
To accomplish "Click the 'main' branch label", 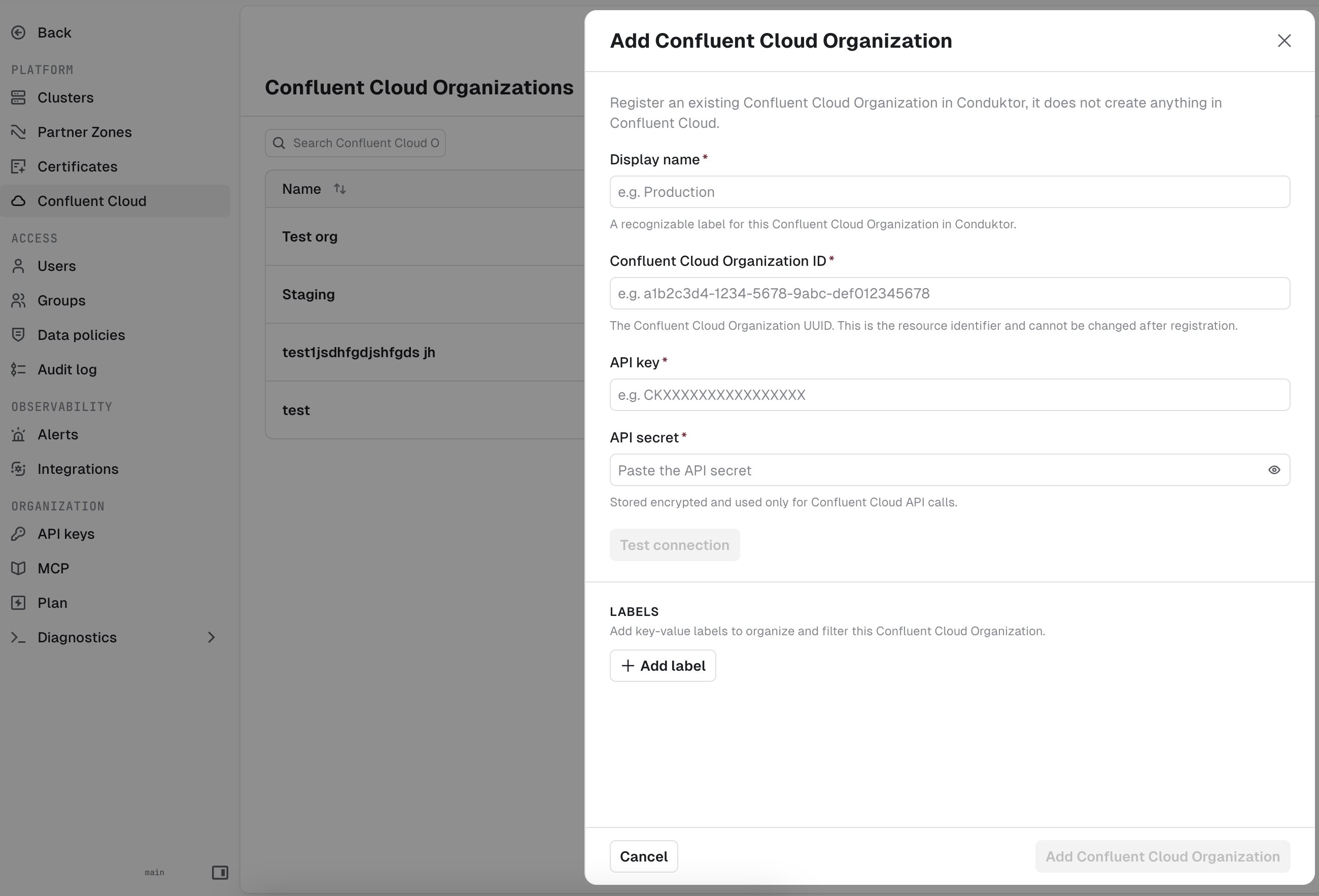I will click(x=154, y=873).
